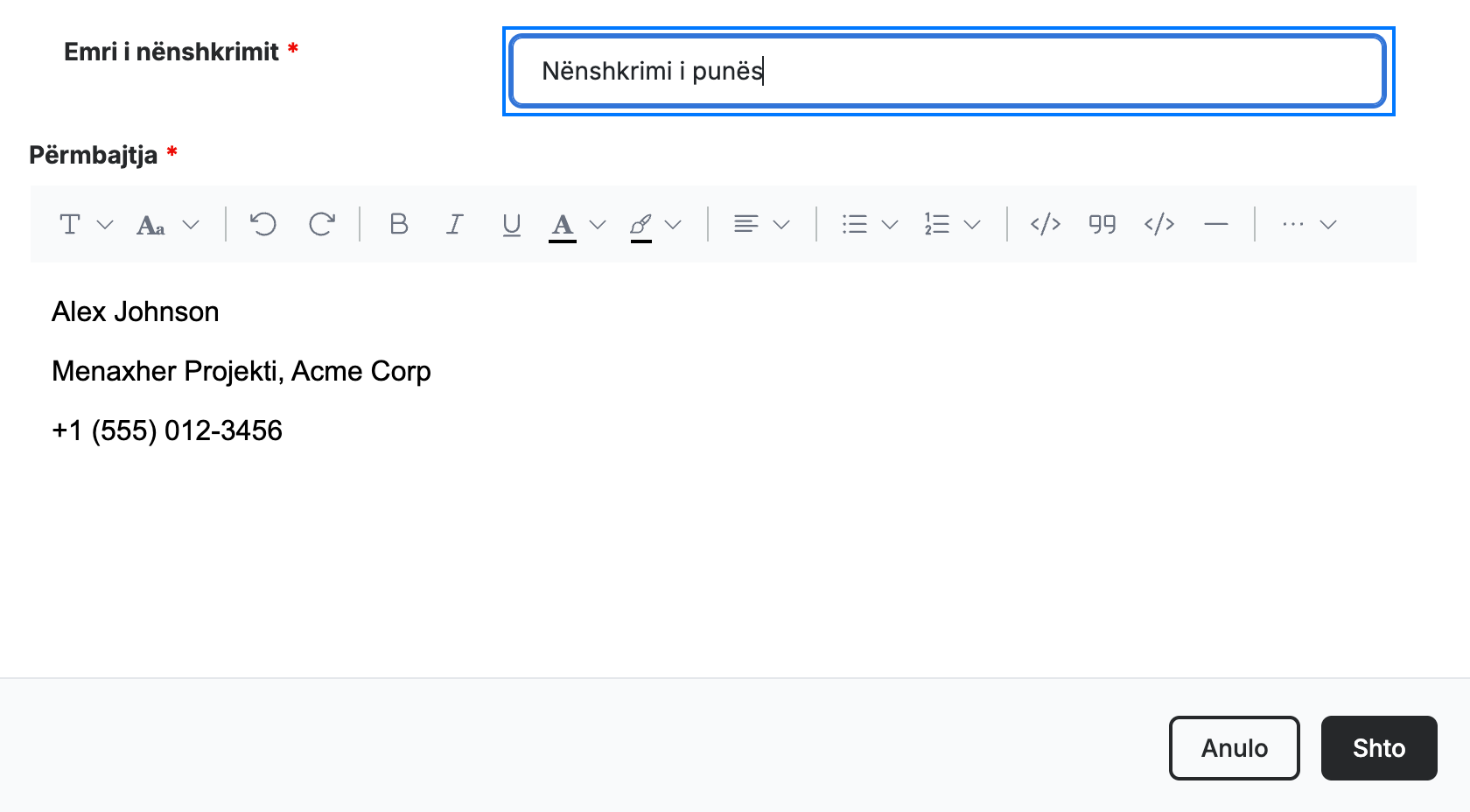
Task: Insert a block quote
Action: pos(1102,225)
